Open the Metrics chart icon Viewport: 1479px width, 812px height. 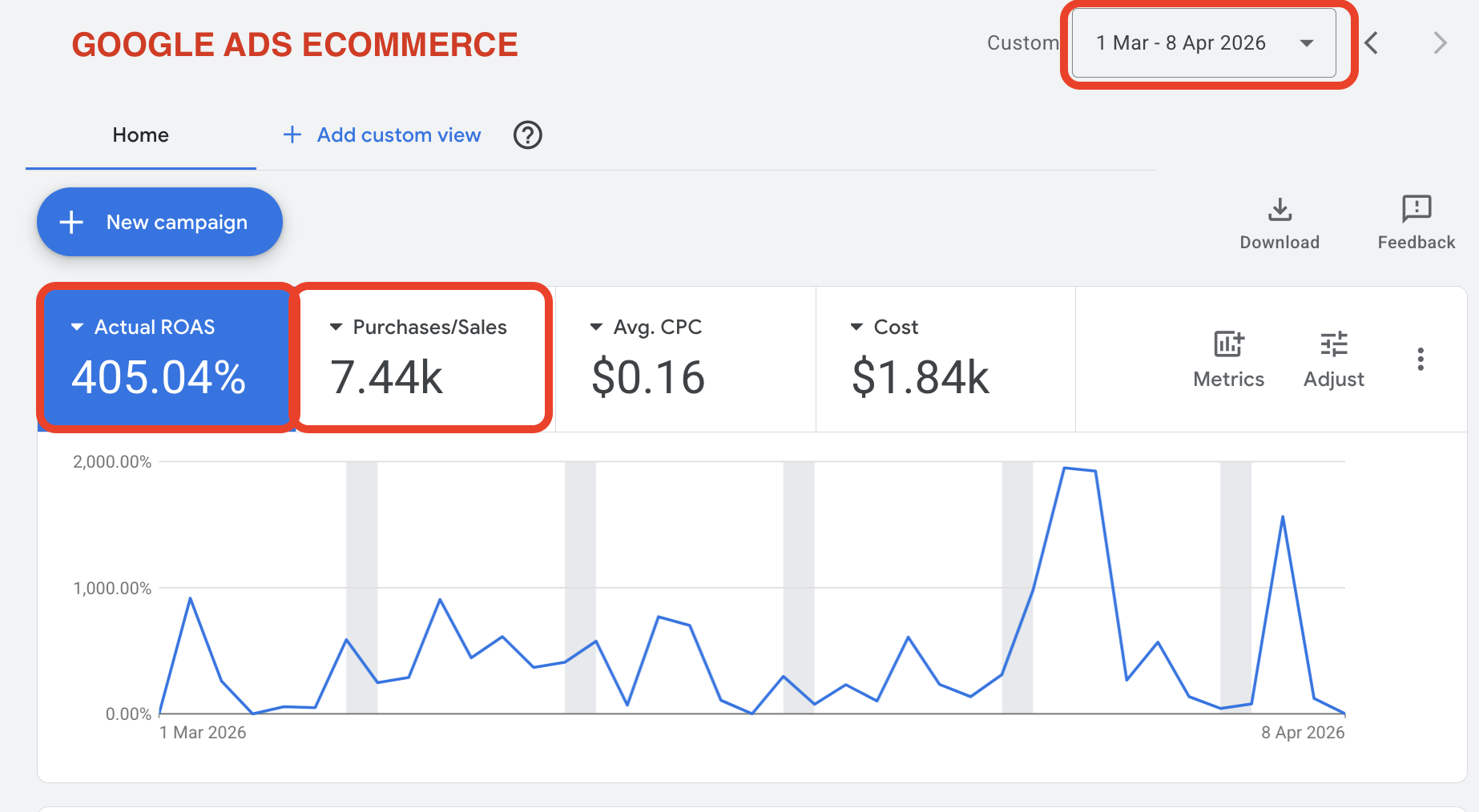(x=1228, y=344)
